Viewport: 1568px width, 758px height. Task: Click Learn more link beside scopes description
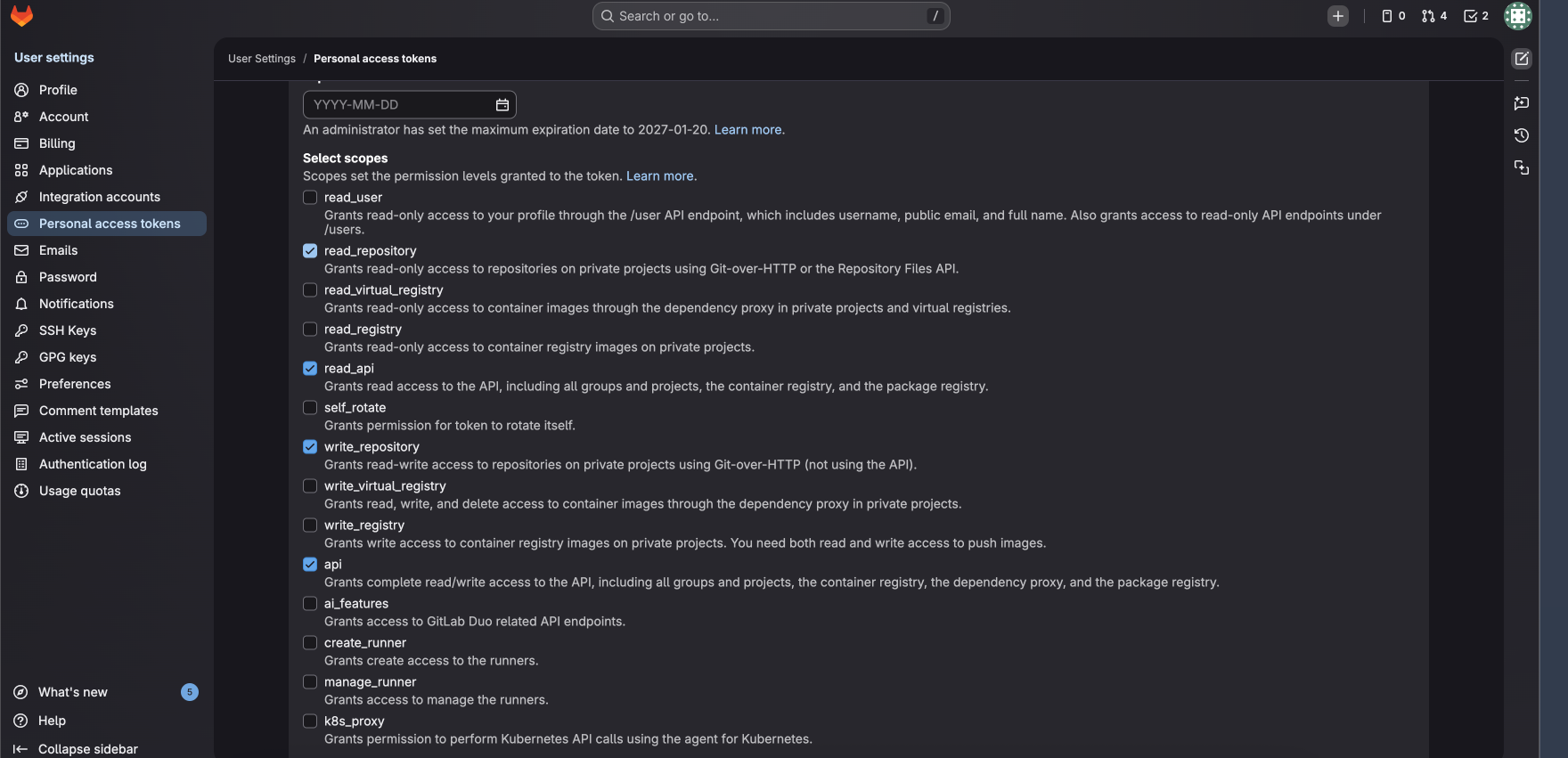659,176
